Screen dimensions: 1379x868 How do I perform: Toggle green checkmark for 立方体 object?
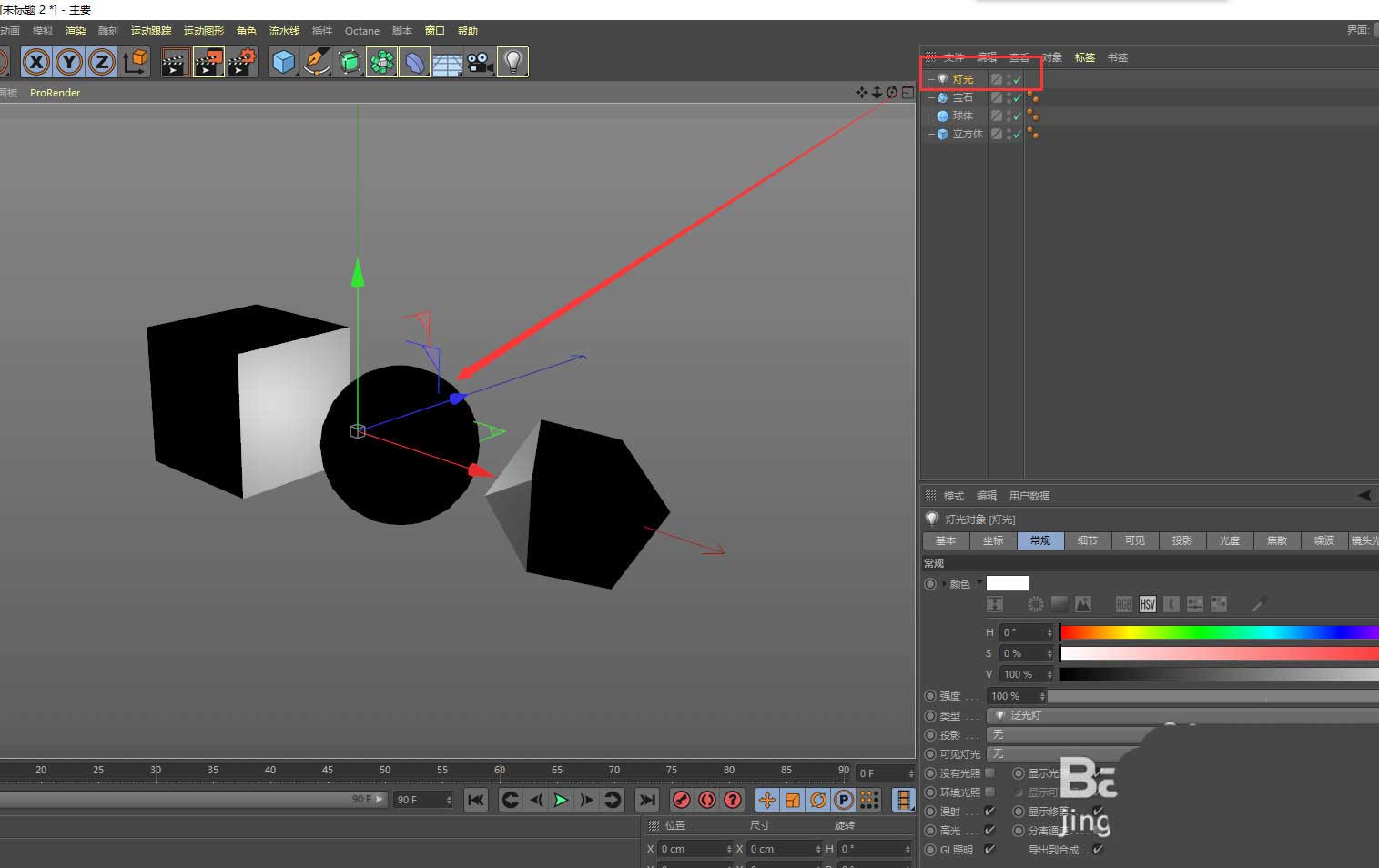pos(1017,135)
